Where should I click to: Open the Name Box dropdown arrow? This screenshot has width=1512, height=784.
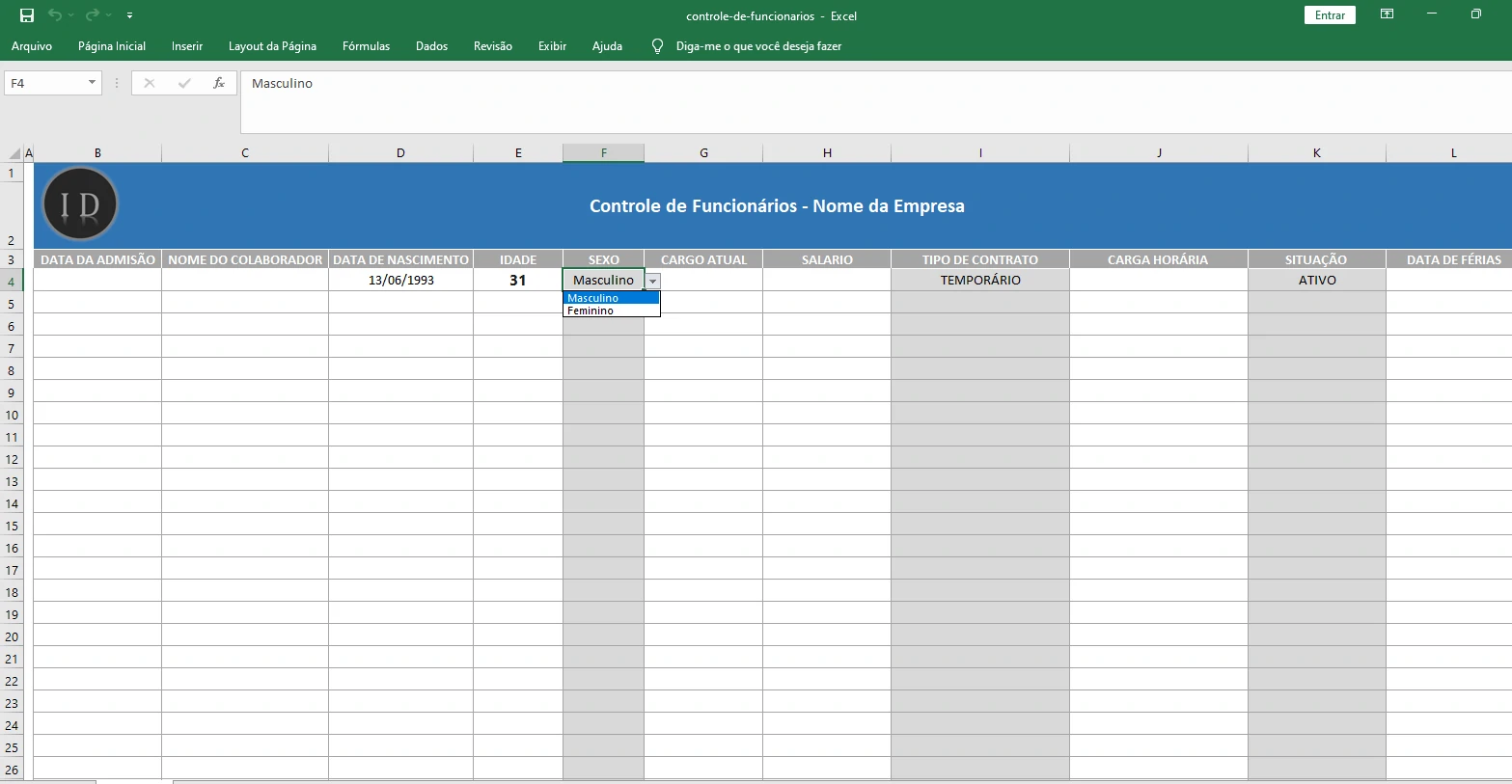(x=90, y=83)
